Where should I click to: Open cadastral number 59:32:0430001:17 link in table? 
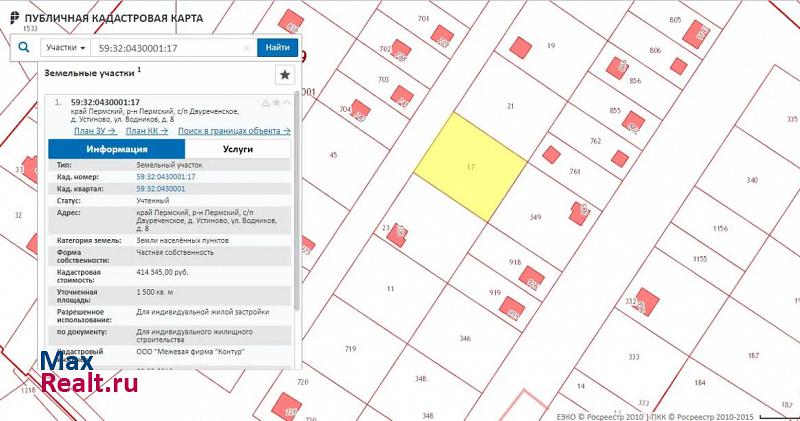point(166,176)
